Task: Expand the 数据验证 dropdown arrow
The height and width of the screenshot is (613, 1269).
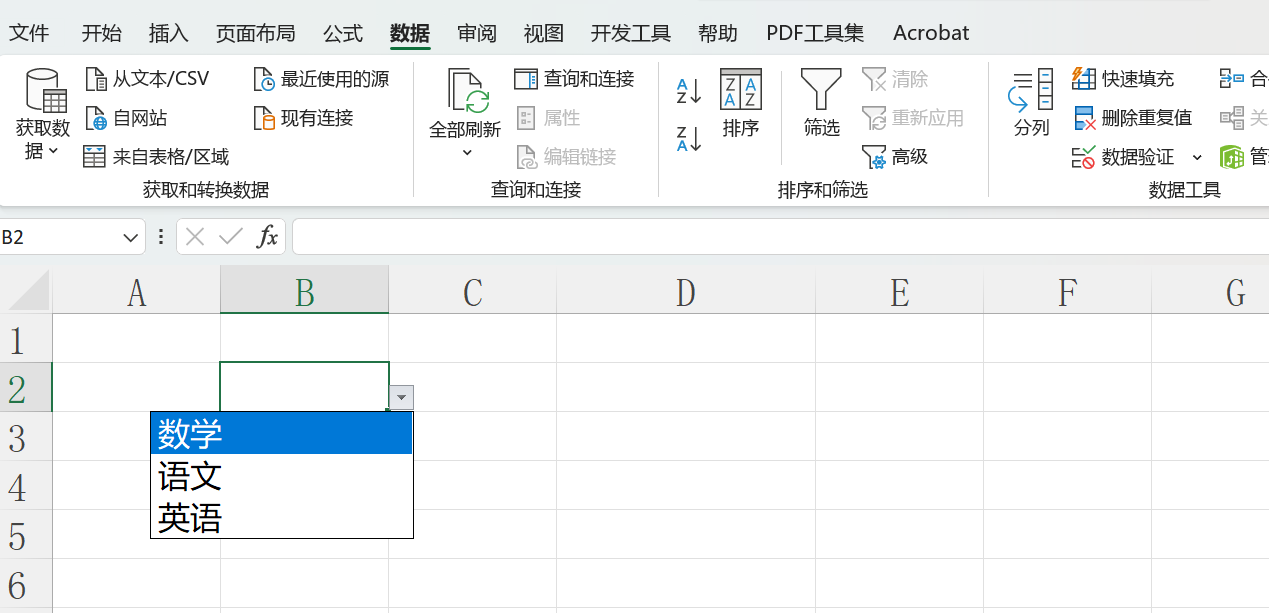Action: 1197,157
